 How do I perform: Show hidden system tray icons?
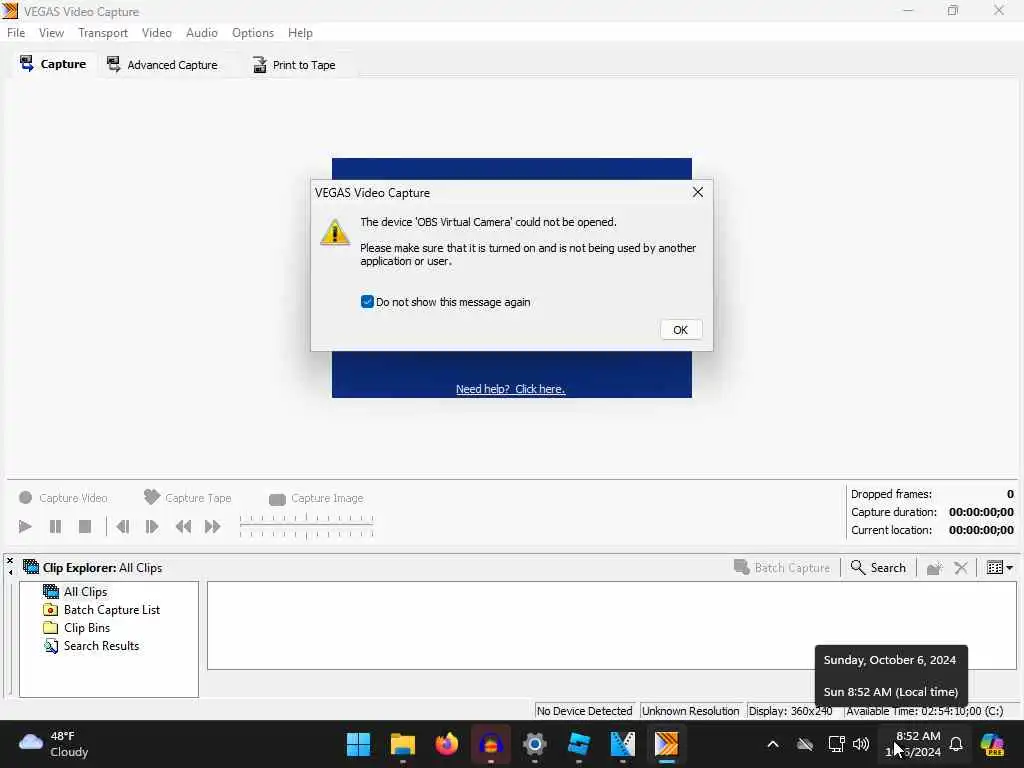[x=773, y=744]
